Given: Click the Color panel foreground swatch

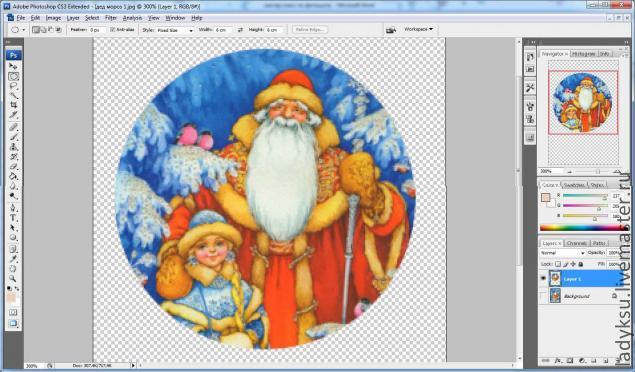Looking at the screenshot, I should [546, 198].
